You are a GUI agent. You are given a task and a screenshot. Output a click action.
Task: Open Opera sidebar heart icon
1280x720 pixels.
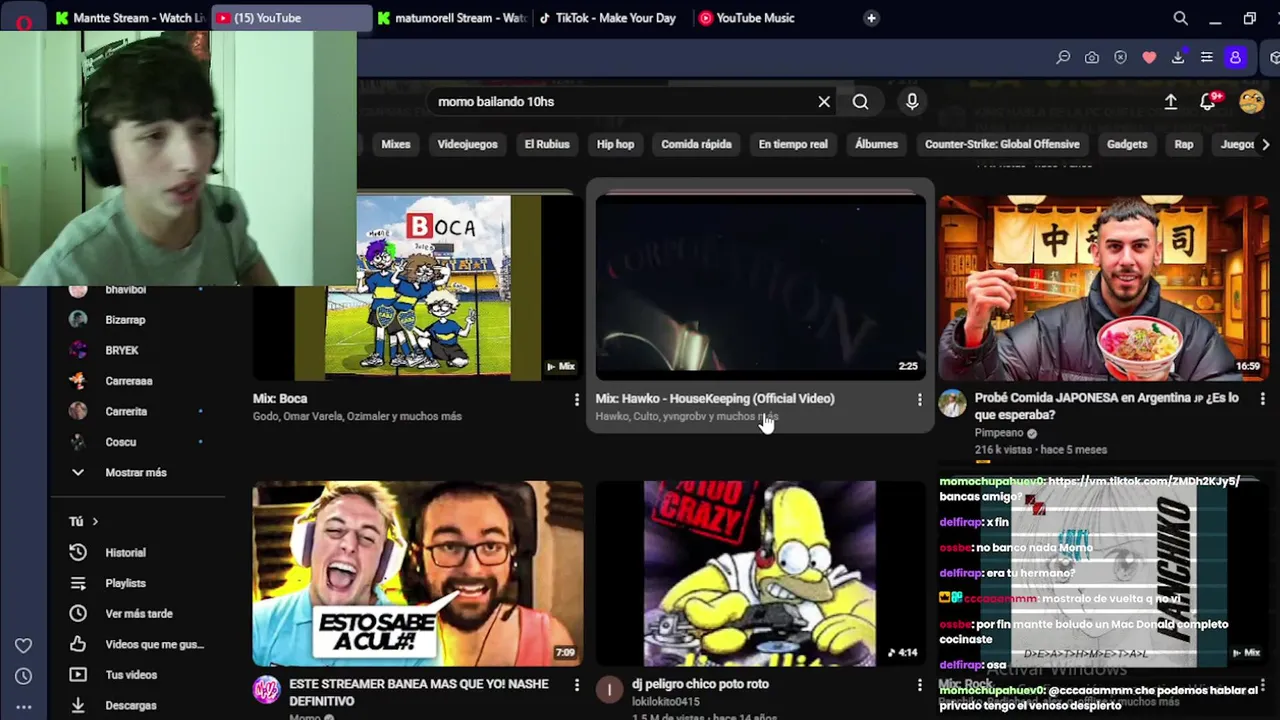[23, 646]
